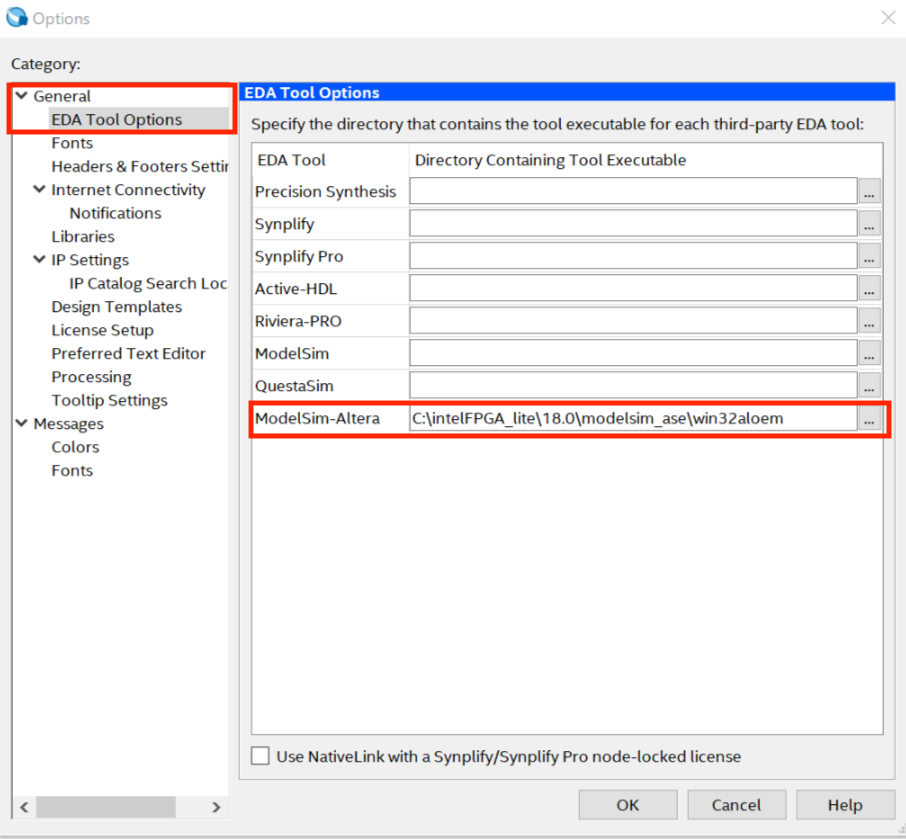Image resolution: width=906 pixels, height=839 pixels.
Task: Collapse the General category tree
Action: [21, 96]
